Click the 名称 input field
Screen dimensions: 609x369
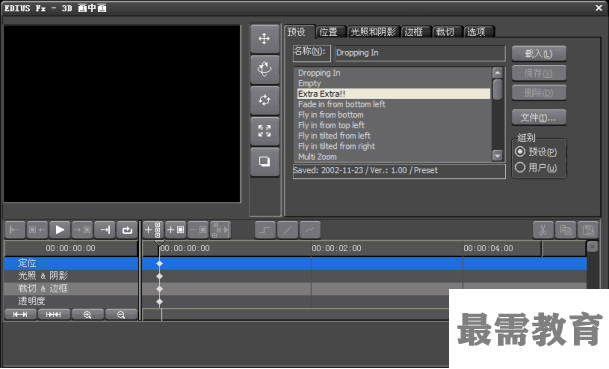click(419, 53)
